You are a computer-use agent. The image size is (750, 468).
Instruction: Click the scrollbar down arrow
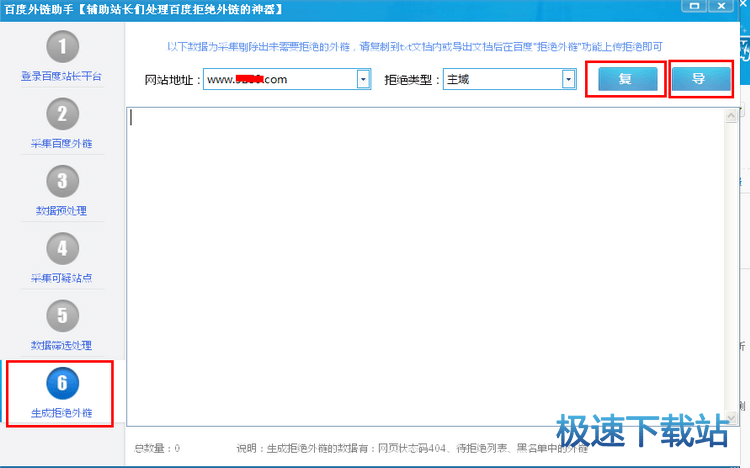pos(731,418)
